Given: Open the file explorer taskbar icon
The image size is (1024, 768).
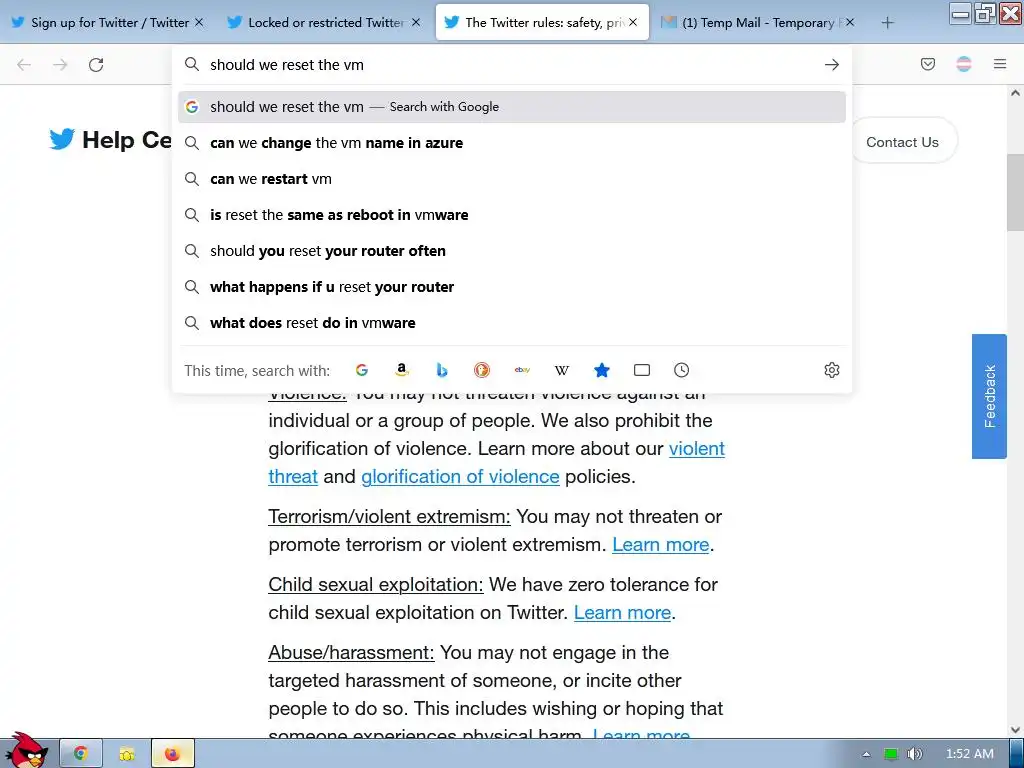Looking at the screenshot, I should pos(127,754).
